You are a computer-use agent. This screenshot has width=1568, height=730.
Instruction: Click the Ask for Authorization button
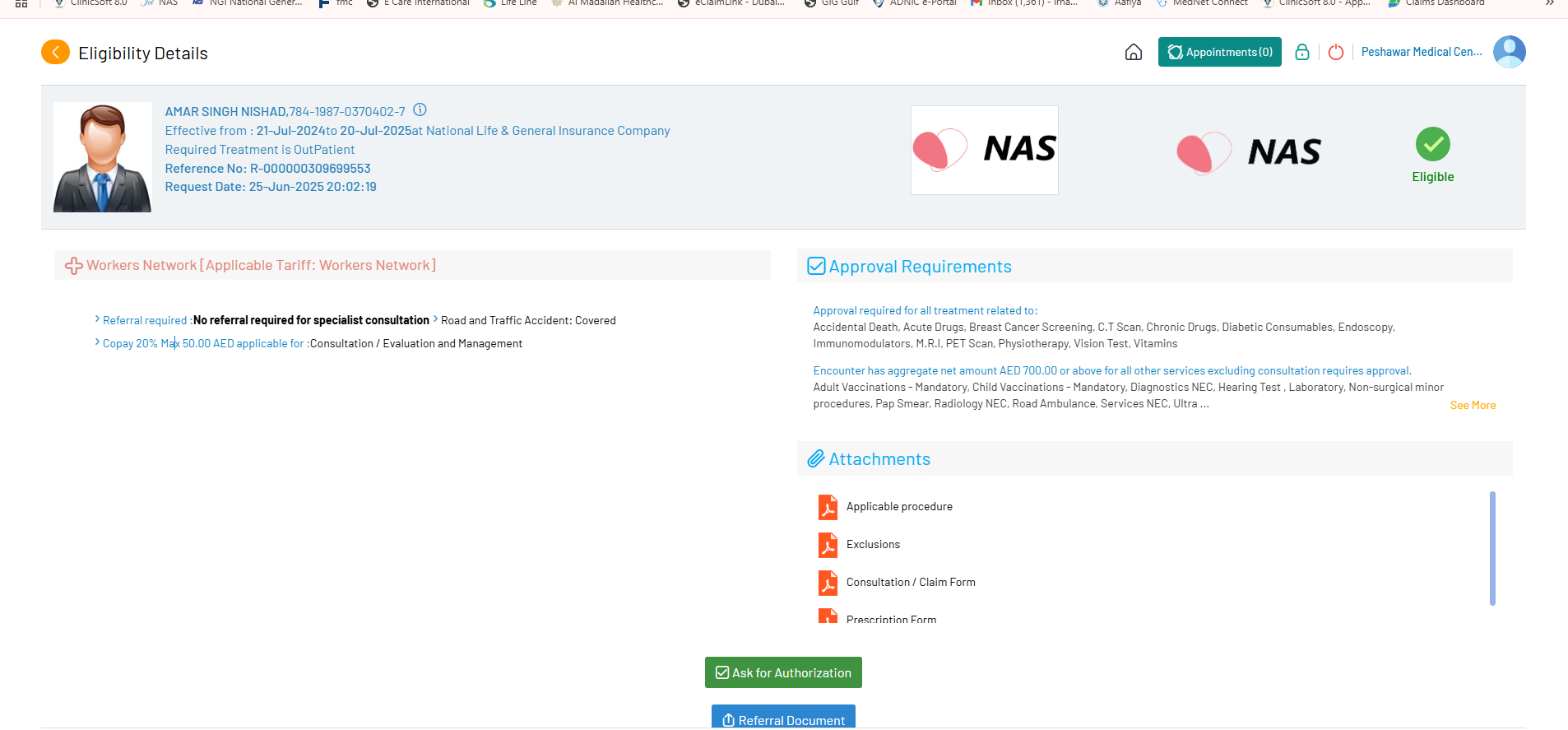click(x=783, y=672)
